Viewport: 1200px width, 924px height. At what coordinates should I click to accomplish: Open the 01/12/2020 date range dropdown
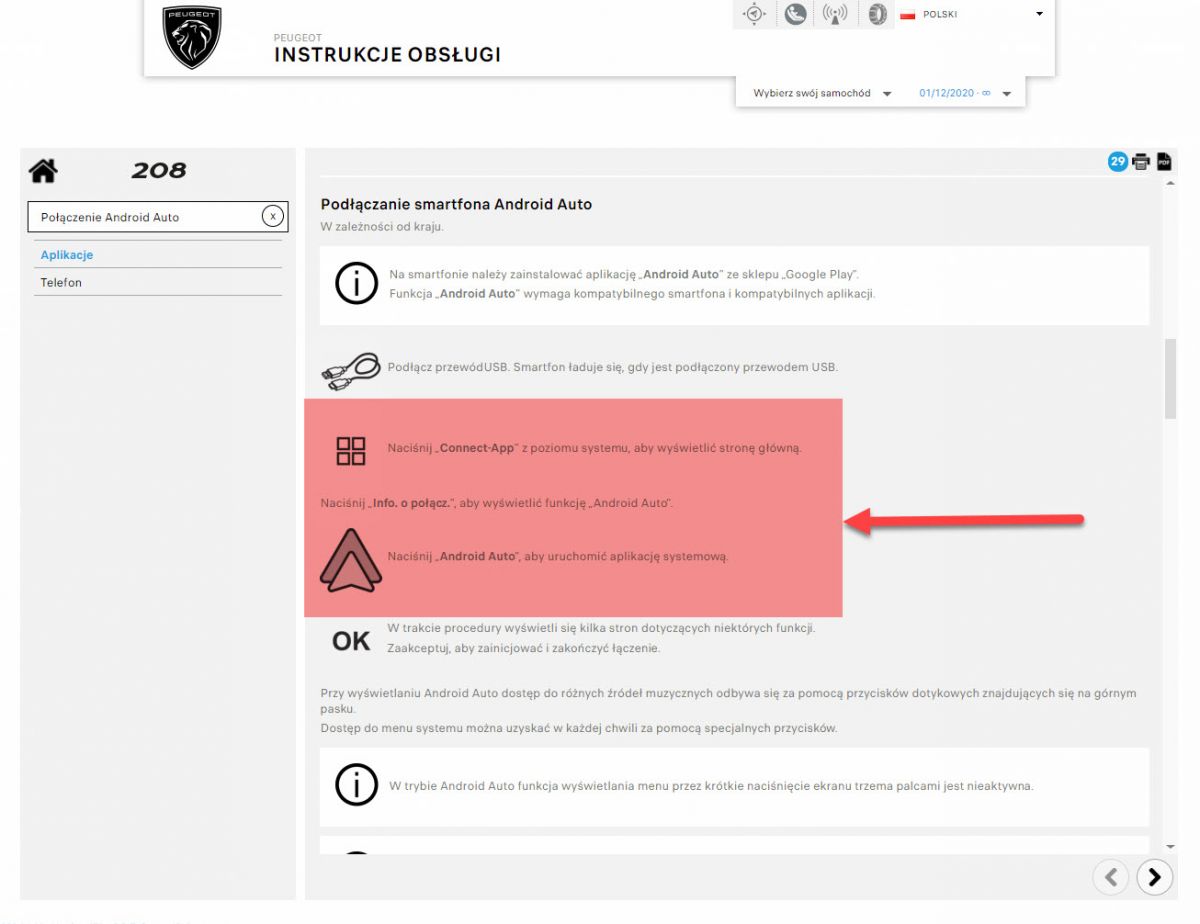point(965,93)
